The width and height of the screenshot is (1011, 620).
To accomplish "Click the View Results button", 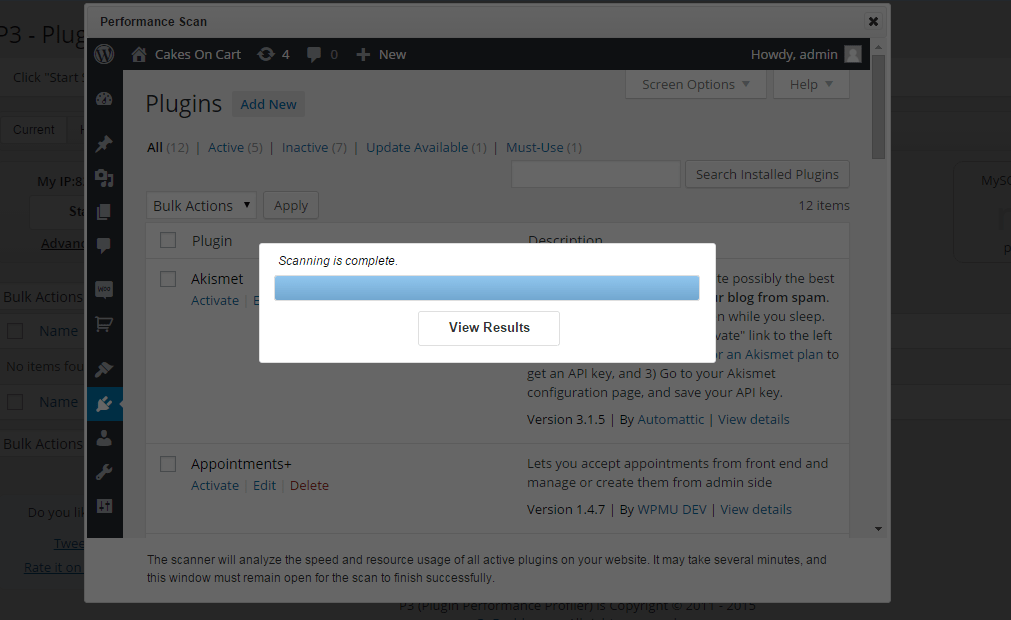I will pos(489,328).
